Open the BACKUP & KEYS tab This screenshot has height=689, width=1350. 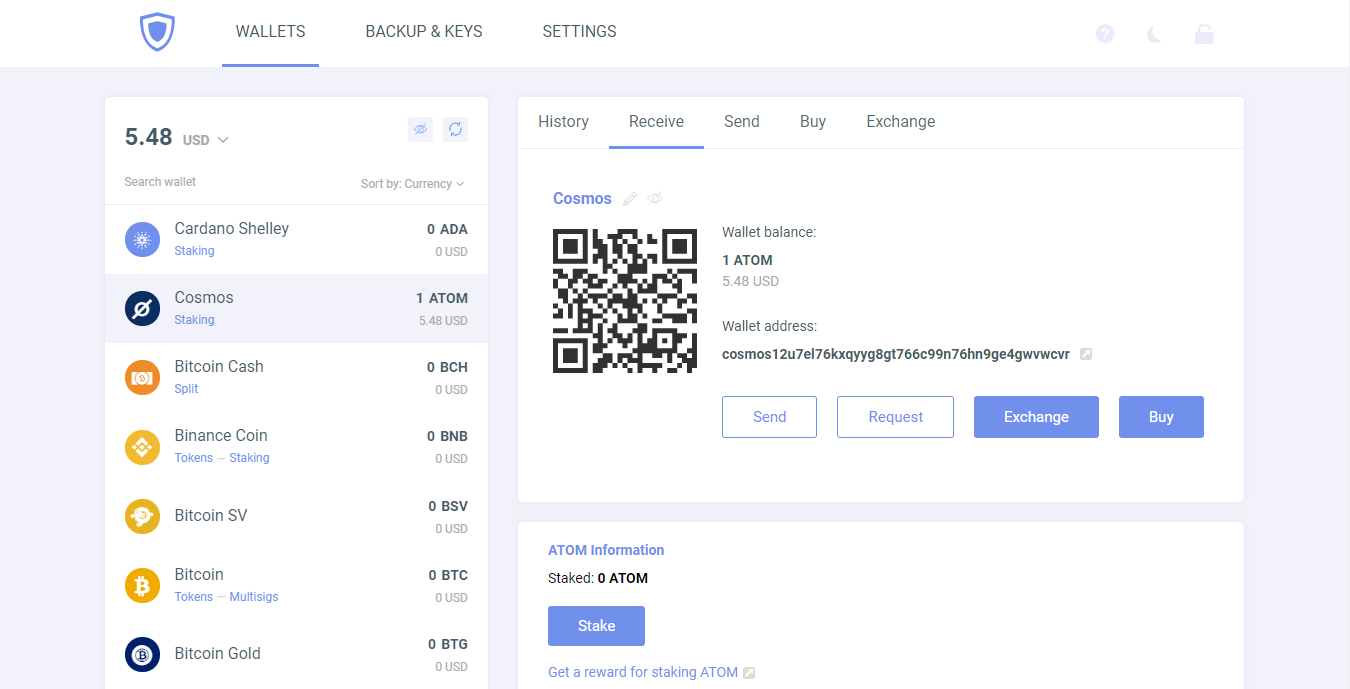(424, 32)
